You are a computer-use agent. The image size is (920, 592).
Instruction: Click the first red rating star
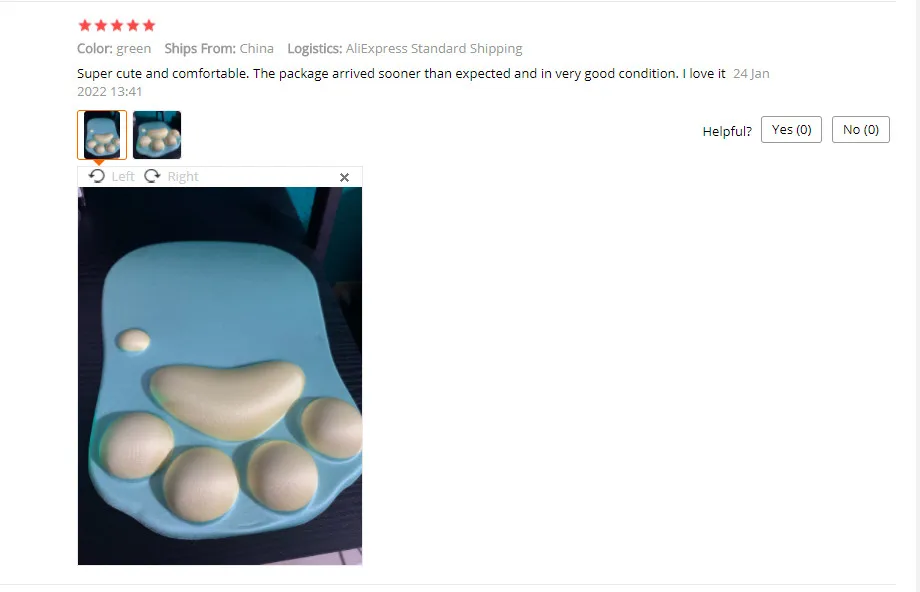pyautogui.click(x=85, y=25)
